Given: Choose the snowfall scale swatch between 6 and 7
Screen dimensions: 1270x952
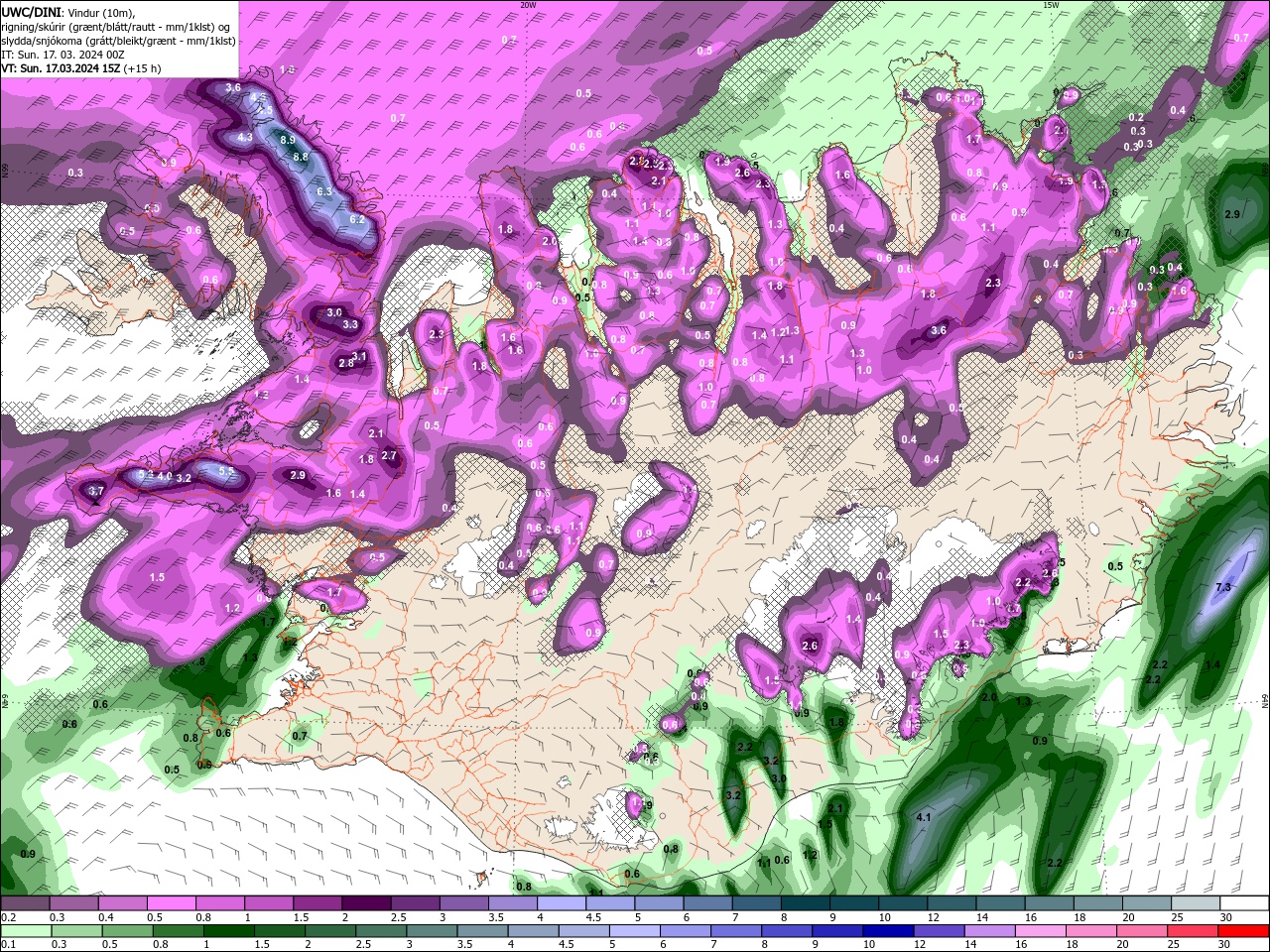Looking at the screenshot, I should tap(707, 903).
